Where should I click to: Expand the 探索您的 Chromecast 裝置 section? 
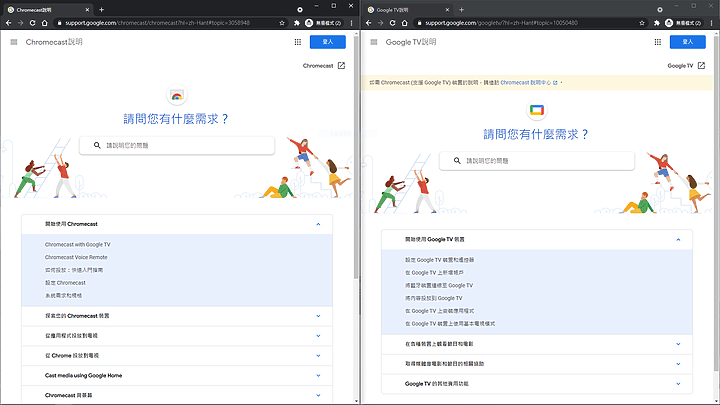coord(318,316)
